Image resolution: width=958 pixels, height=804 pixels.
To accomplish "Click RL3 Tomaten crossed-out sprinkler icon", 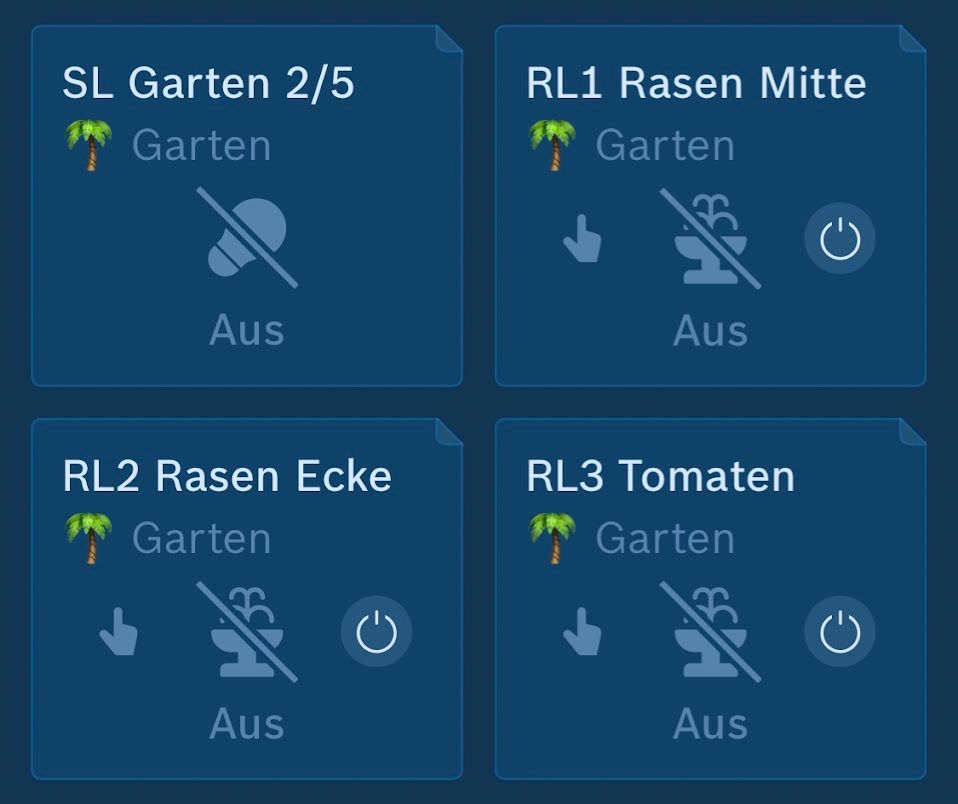I will (x=710, y=632).
